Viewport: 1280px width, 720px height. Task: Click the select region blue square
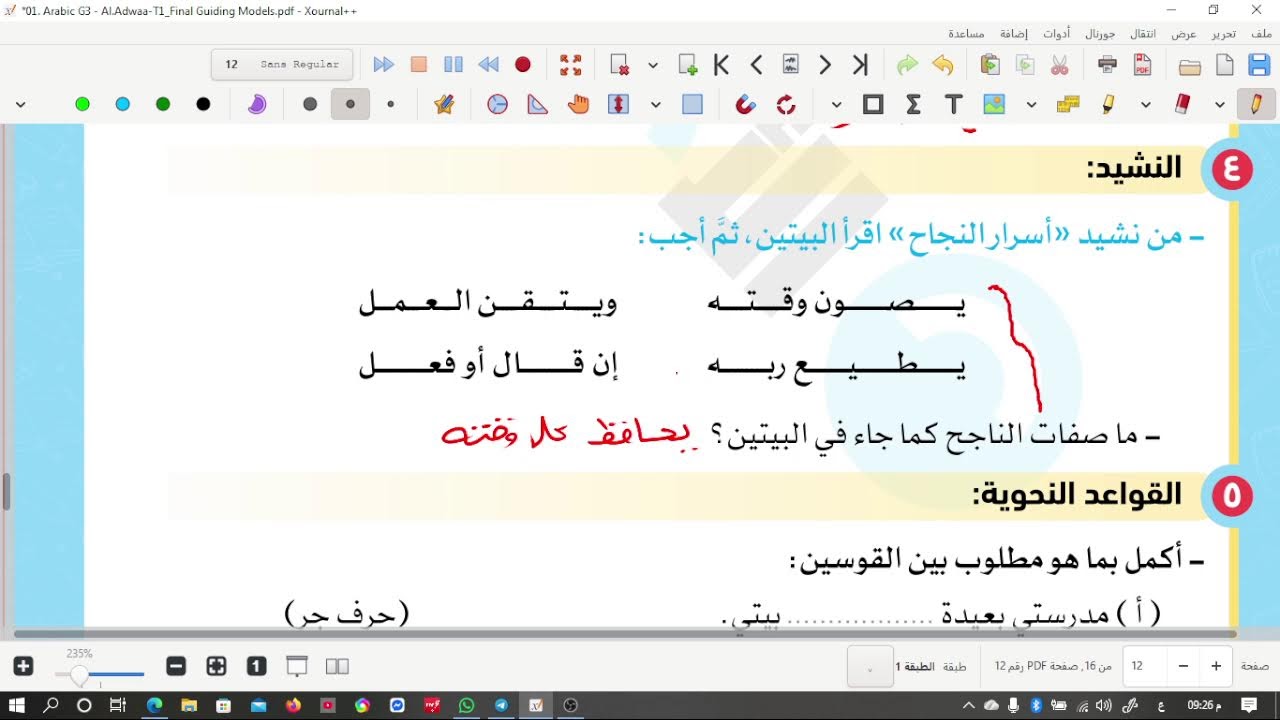692,104
